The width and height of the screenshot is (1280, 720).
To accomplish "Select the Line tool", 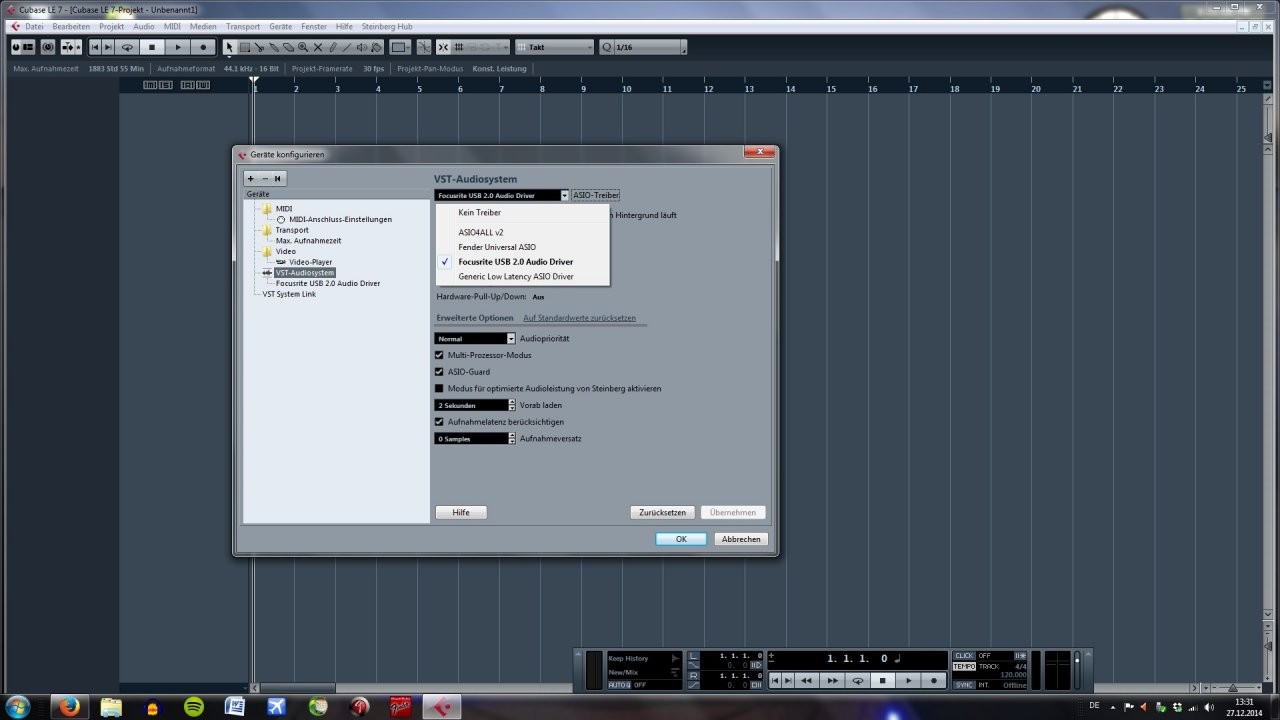I will (x=347, y=47).
